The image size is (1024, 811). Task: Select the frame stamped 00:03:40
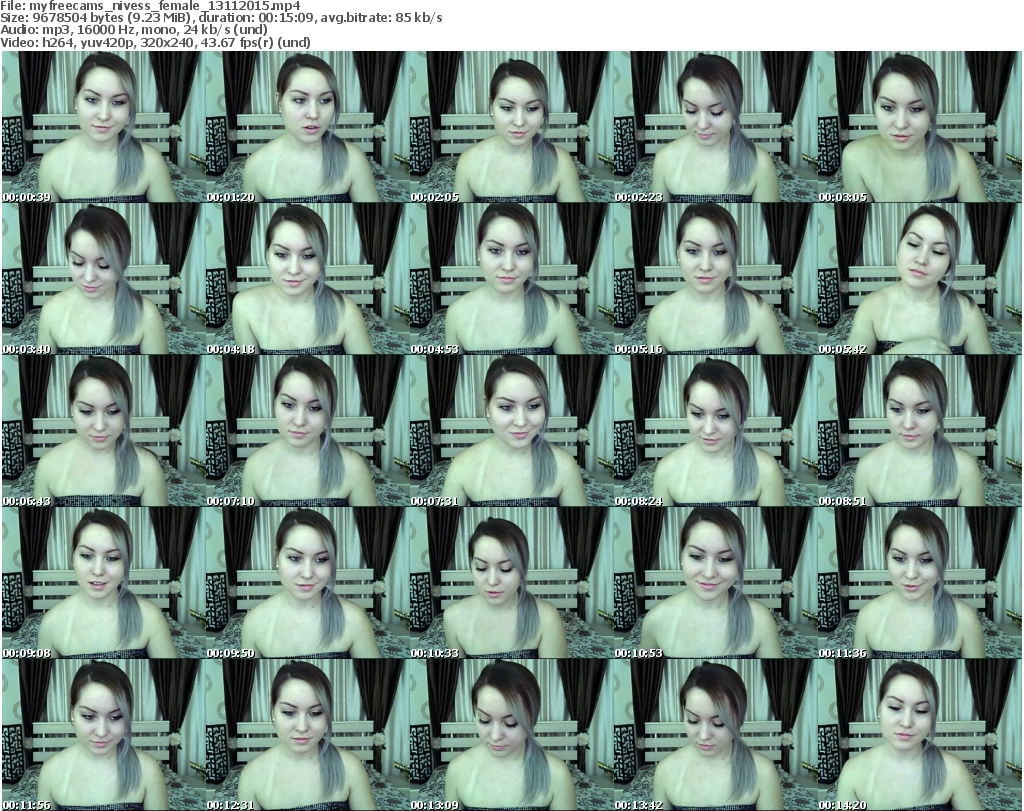pyautogui.click(x=103, y=279)
